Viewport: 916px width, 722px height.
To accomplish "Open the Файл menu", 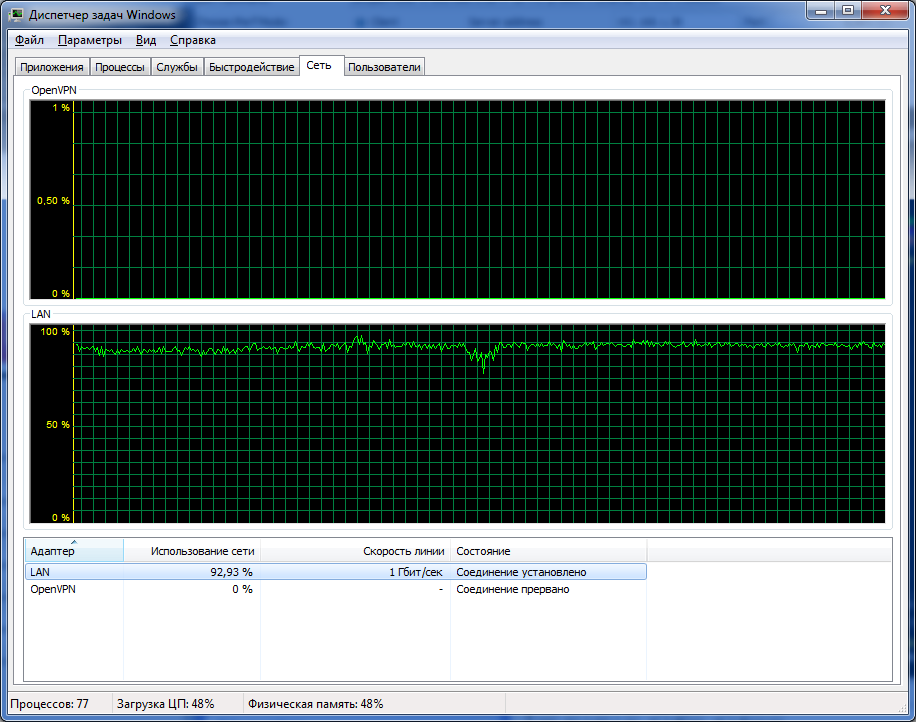I will 29,40.
